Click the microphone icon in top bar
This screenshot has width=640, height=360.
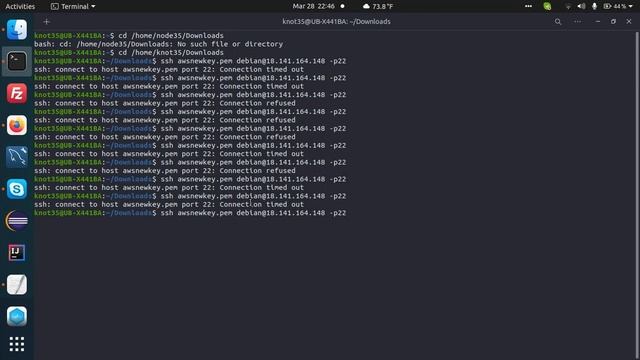pyautogui.click(x=594, y=6)
